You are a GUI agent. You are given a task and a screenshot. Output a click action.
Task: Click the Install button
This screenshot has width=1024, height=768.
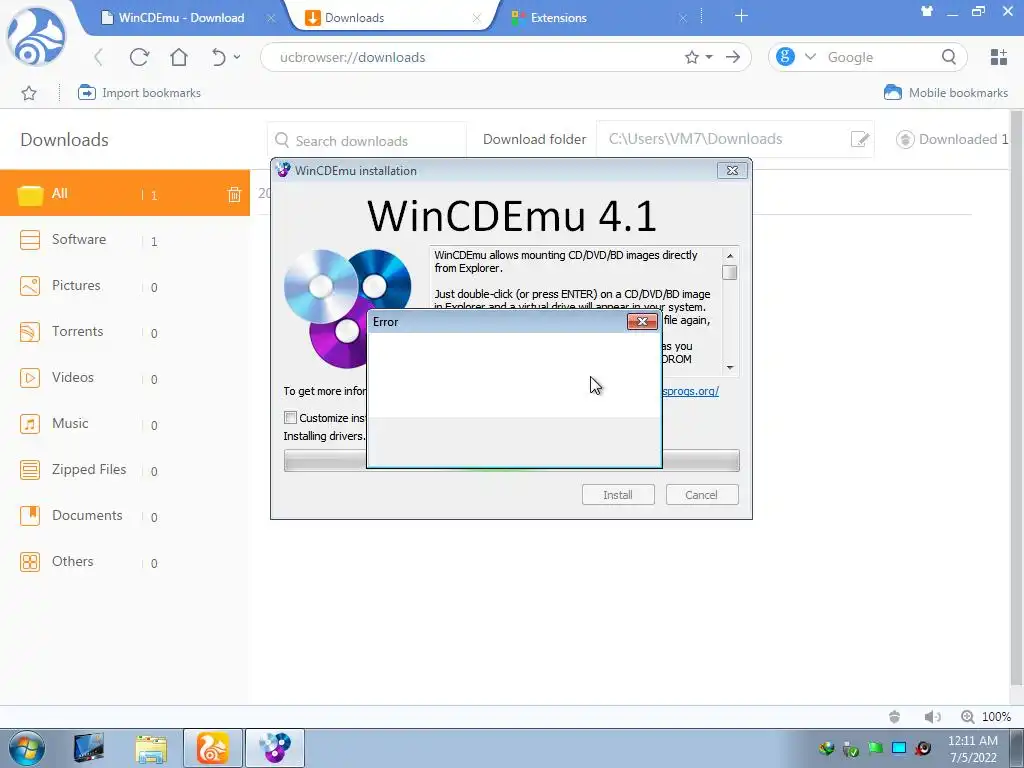(x=618, y=494)
